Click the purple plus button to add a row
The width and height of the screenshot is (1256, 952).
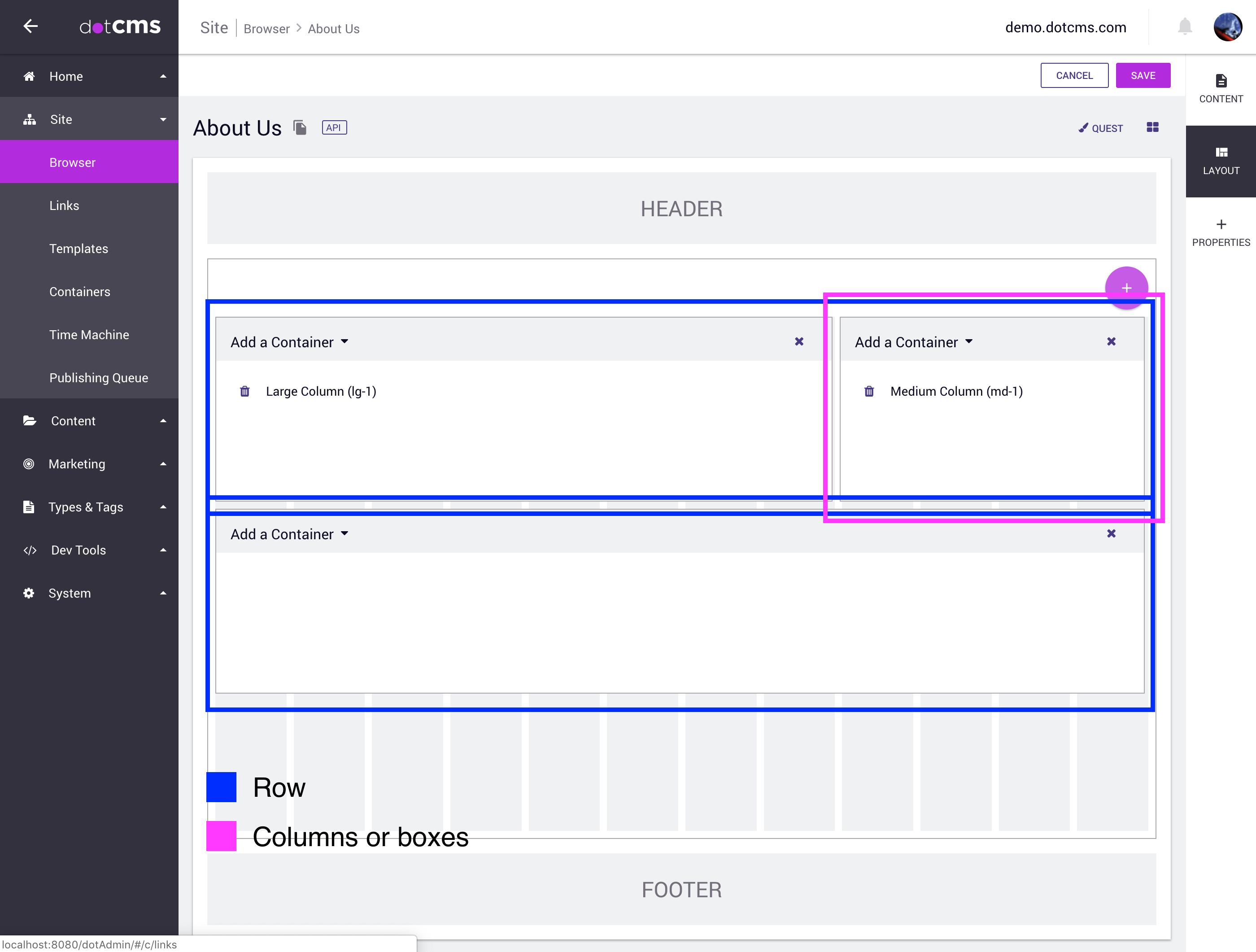pos(1126,288)
